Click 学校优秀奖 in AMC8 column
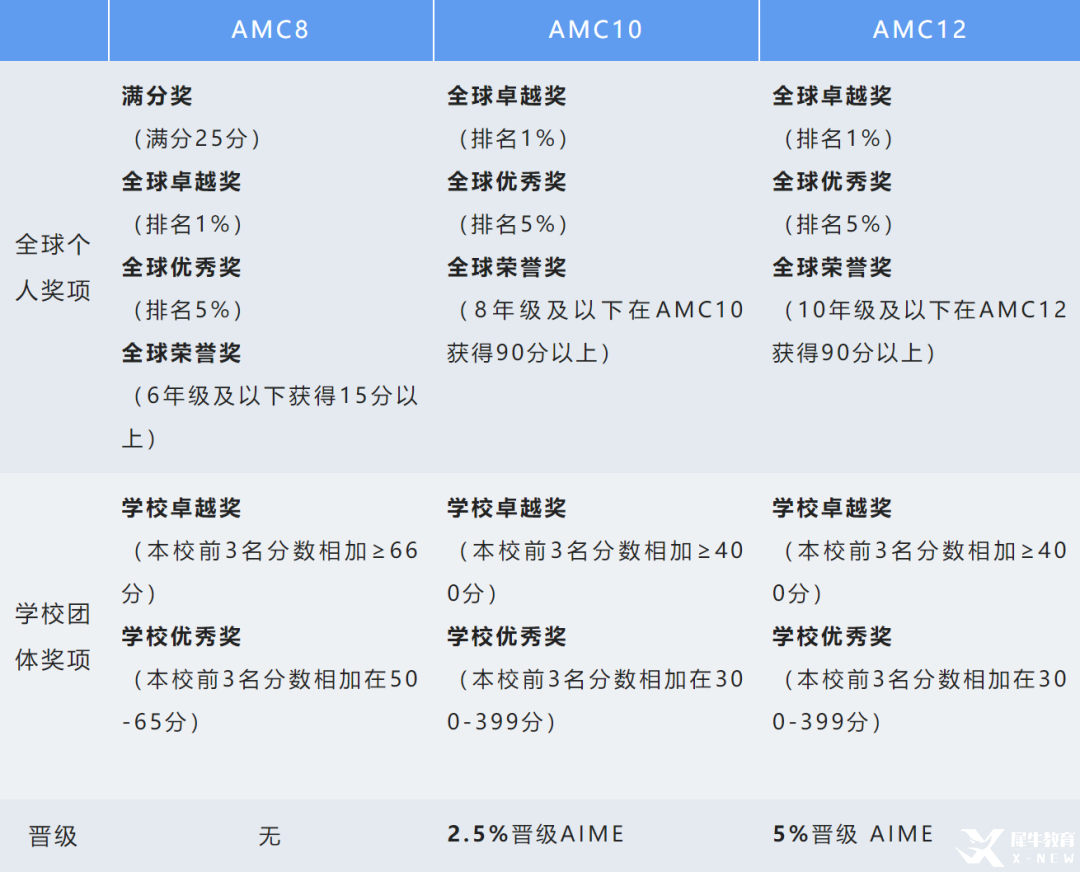The width and height of the screenshot is (1080, 872). point(181,636)
